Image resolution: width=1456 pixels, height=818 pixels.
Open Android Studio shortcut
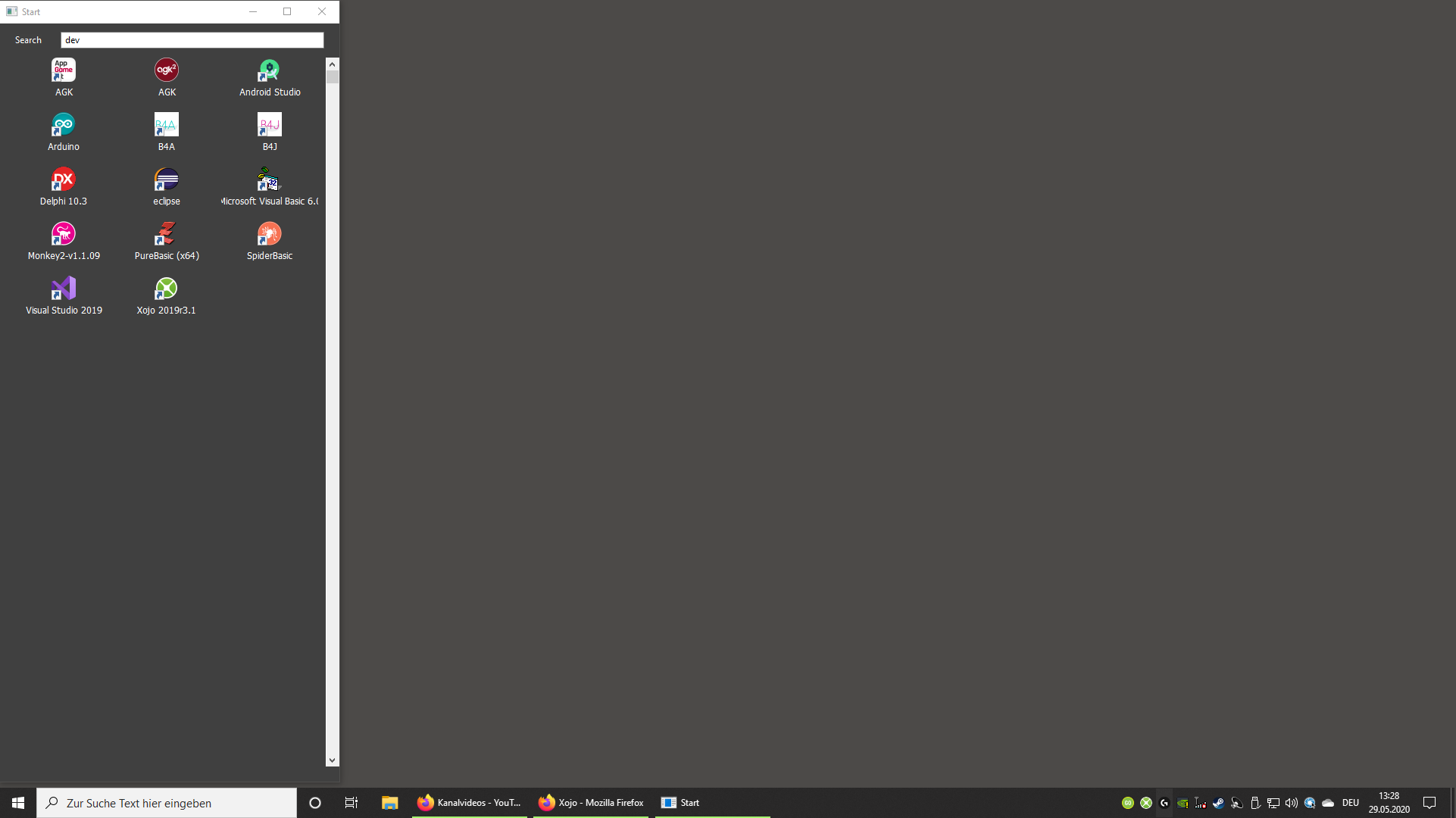(x=270, y=77)
